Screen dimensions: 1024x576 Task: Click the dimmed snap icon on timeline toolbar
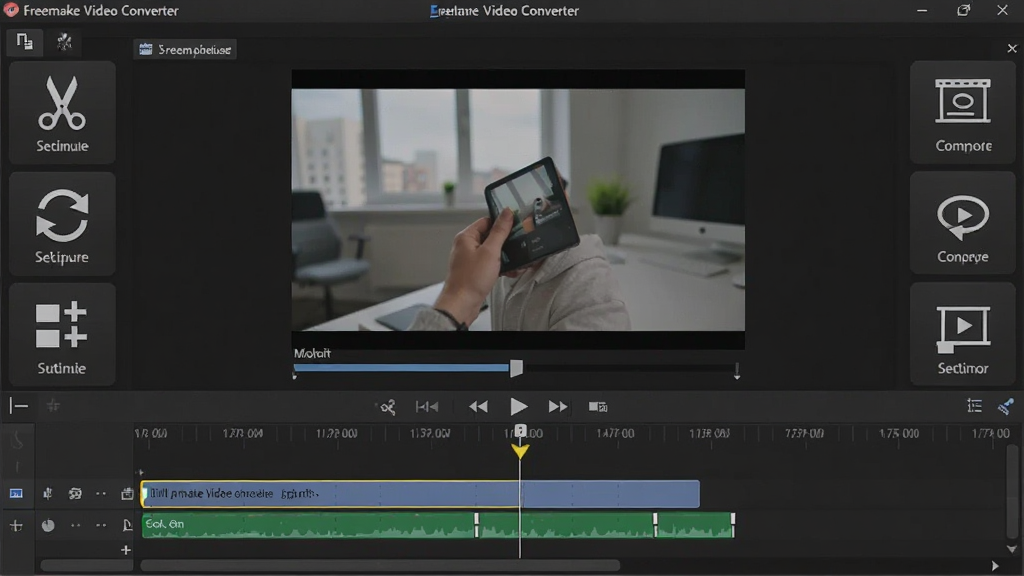(x=54, y=406)
